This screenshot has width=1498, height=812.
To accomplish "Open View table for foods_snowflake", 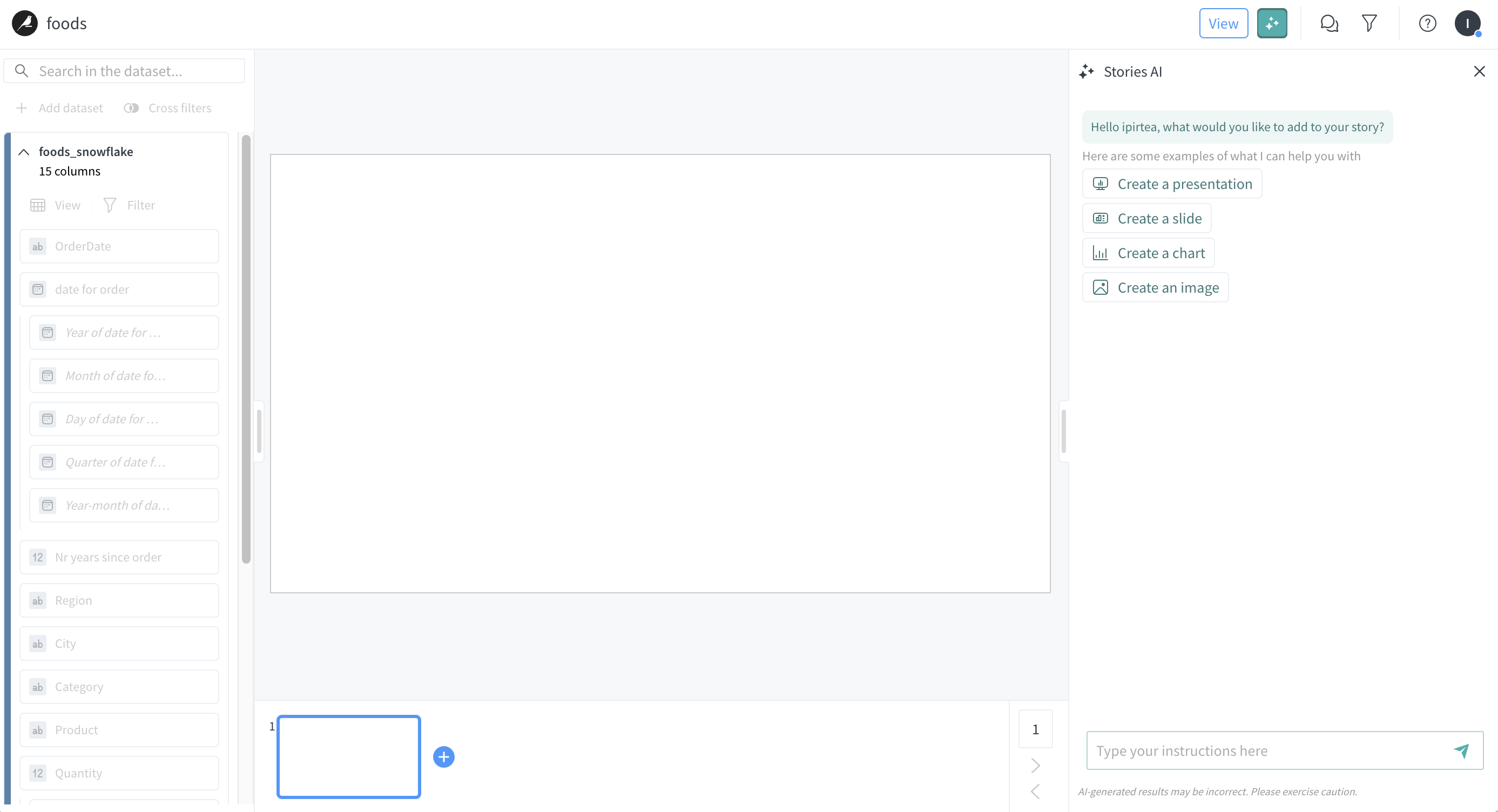I will [x=56, y=205].
